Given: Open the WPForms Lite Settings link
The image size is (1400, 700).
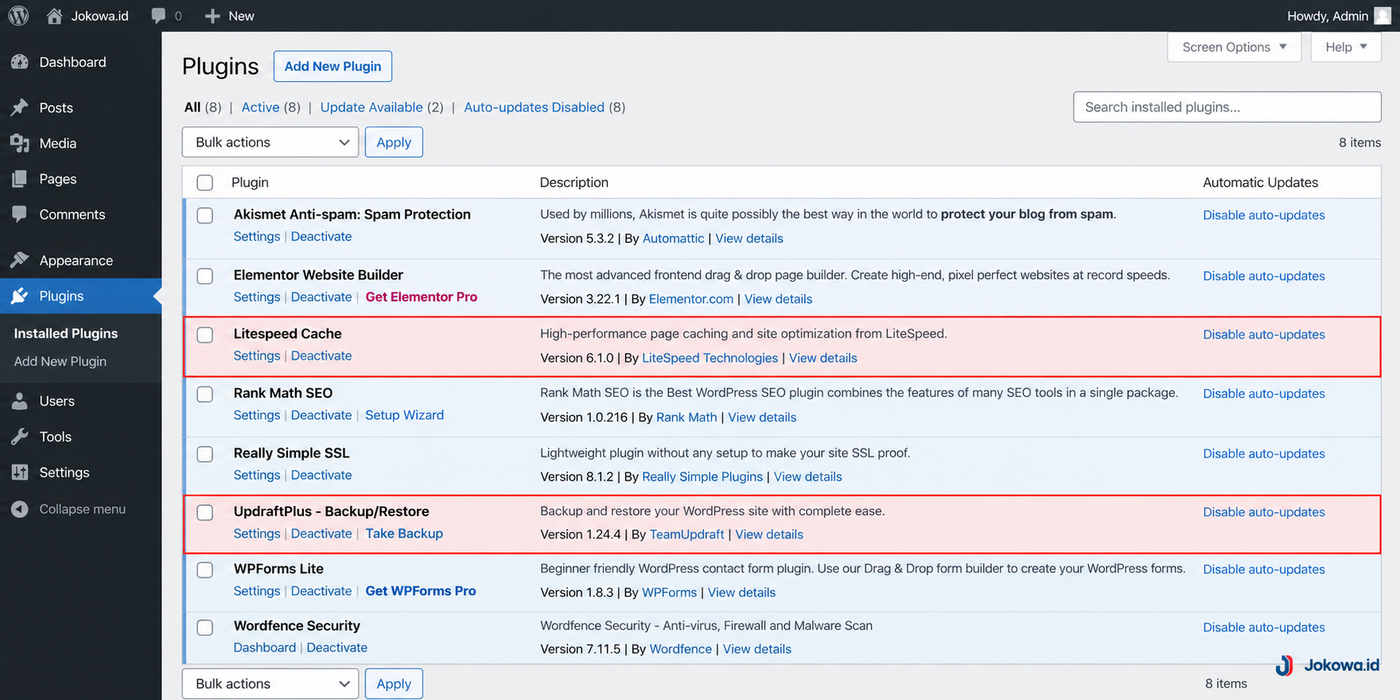Looking at the screenshot, I should [x=257, y=591].
